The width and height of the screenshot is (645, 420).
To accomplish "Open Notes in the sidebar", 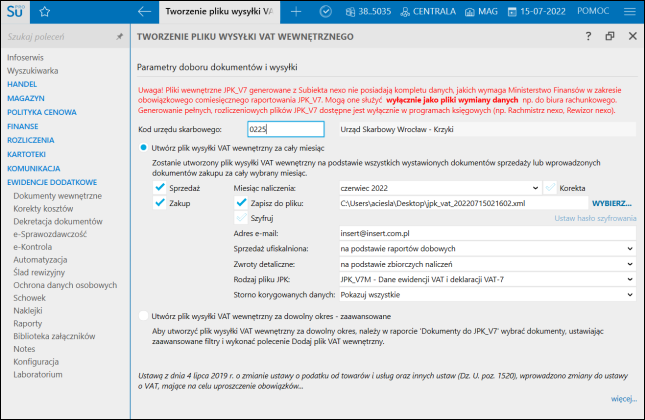I will (24, 349).
